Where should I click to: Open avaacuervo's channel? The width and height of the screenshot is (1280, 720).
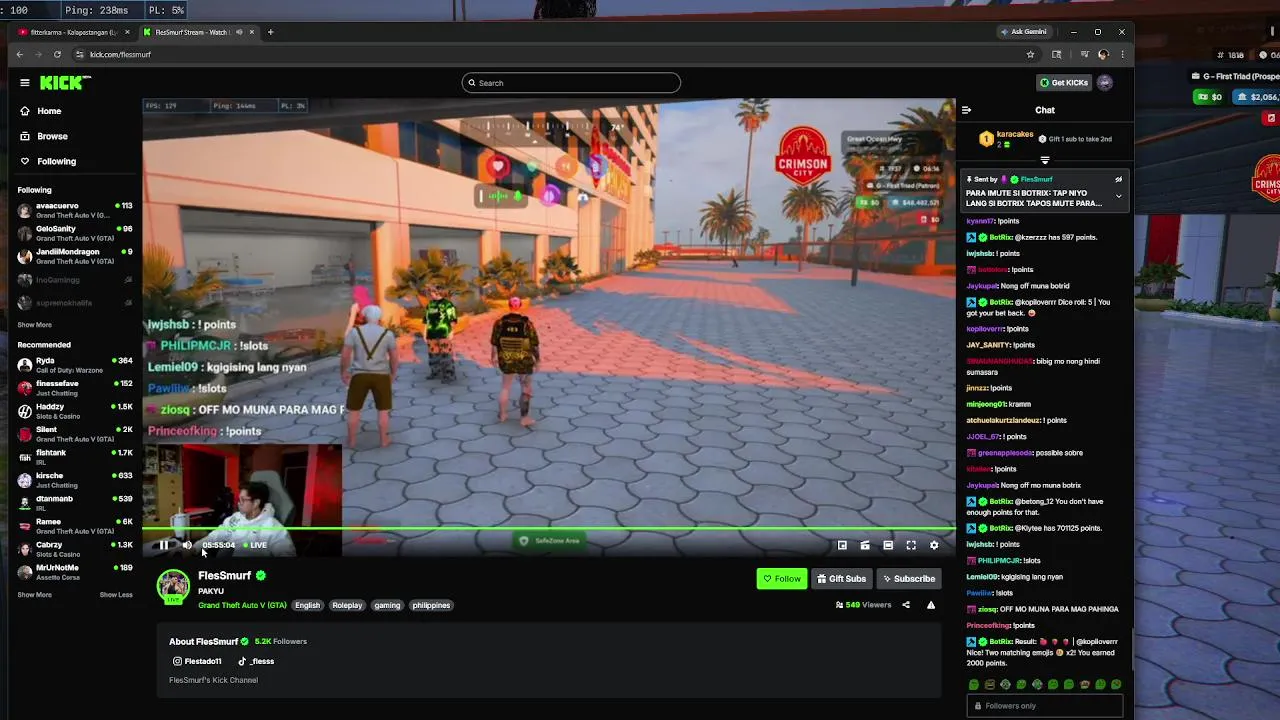tap(75, 210)
